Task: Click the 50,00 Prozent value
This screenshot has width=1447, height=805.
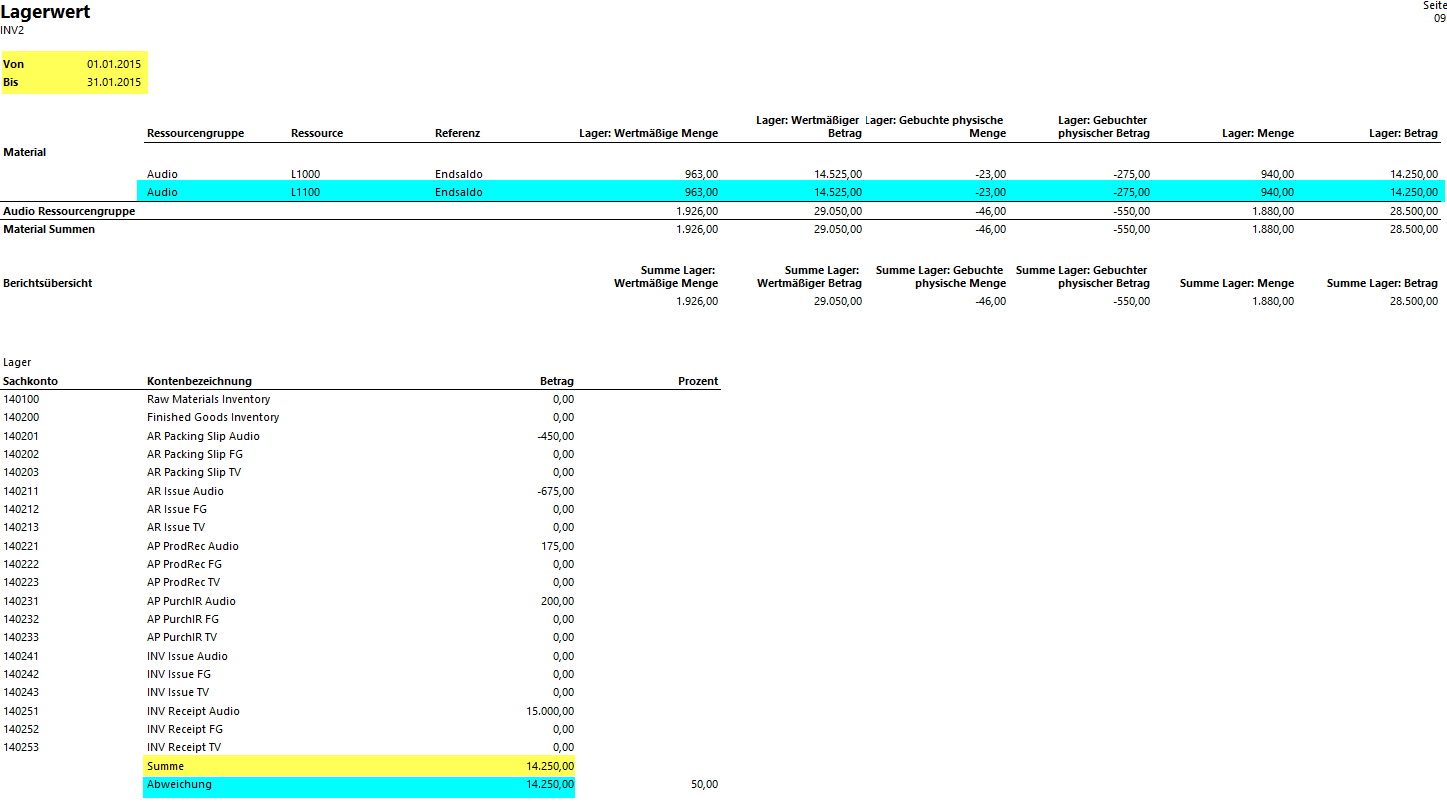Action: (704, 784)
